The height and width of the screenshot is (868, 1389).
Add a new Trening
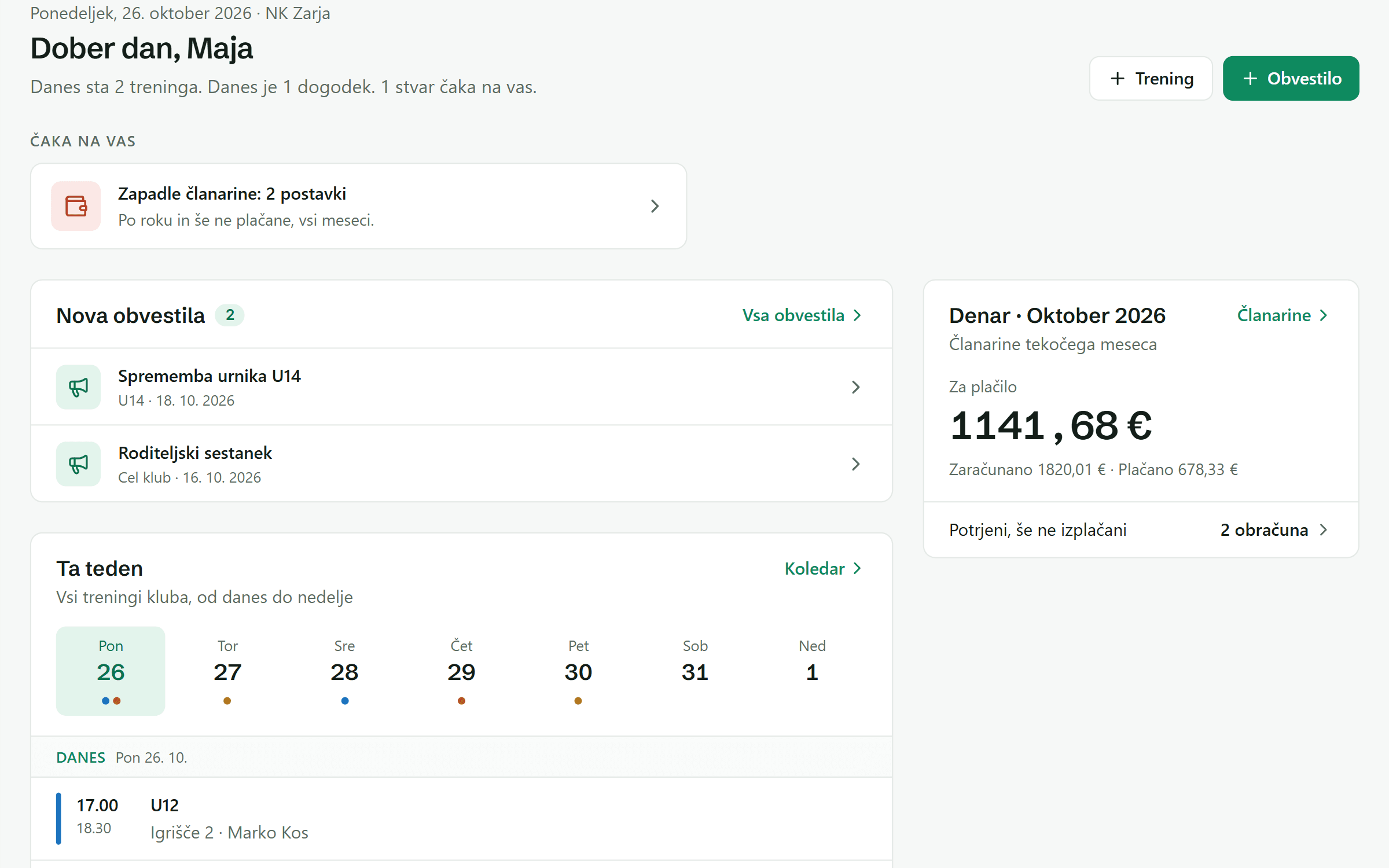tap(1151, 78)
